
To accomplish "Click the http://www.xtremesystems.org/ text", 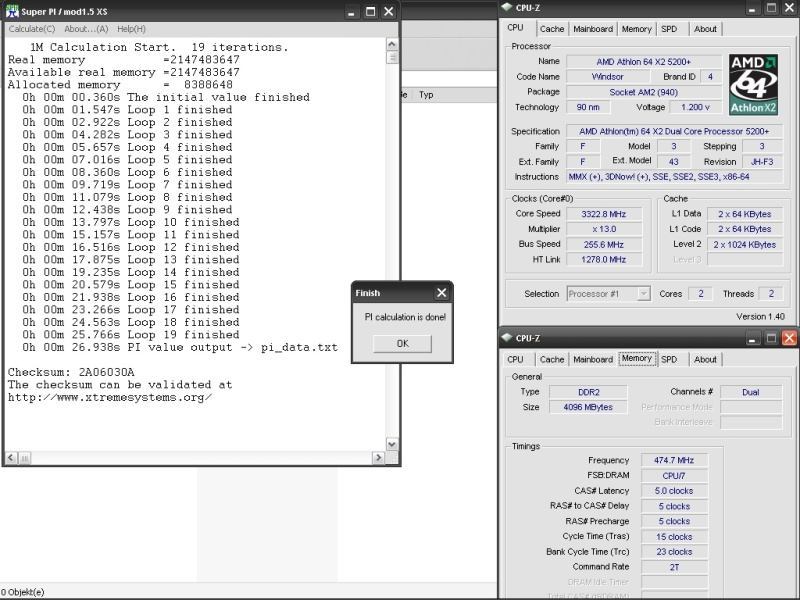I will pos(110,397).
